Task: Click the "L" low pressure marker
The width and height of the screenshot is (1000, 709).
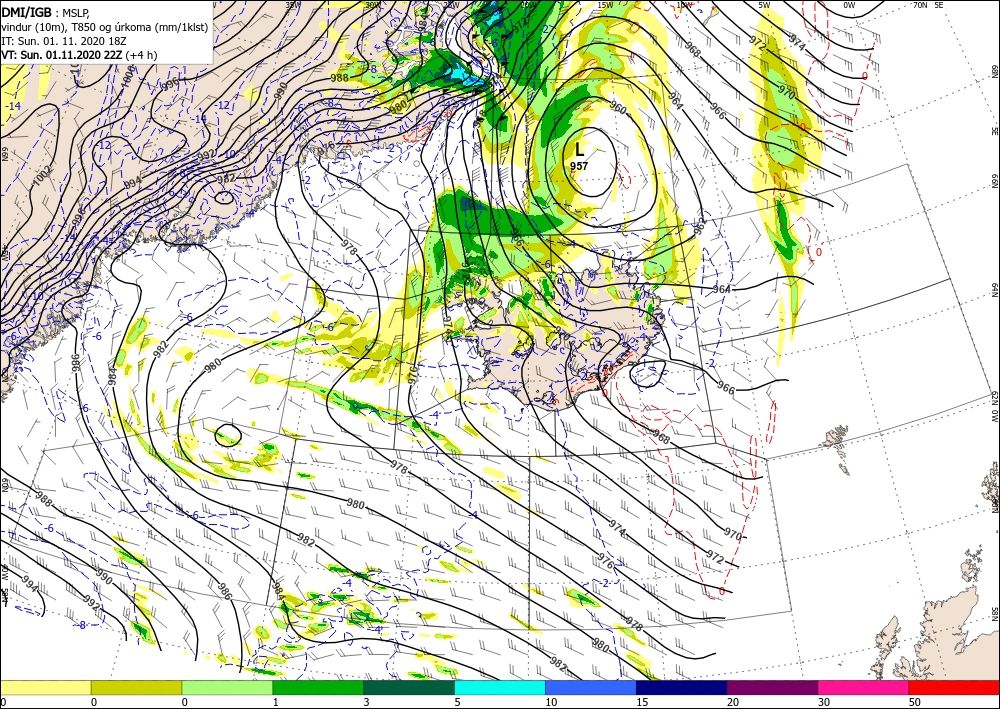Action: [x=579, y=150]
